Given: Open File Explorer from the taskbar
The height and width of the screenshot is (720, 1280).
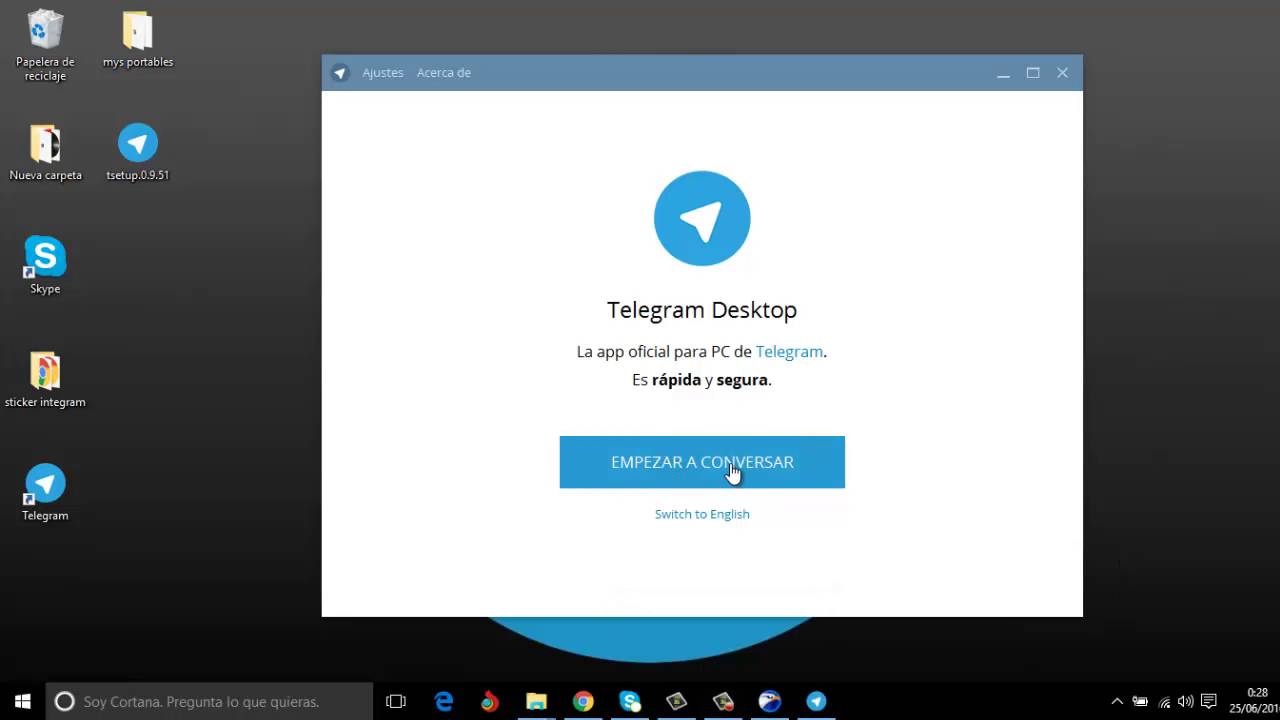Looking at the screenshot, I should (x=537, y=701).
